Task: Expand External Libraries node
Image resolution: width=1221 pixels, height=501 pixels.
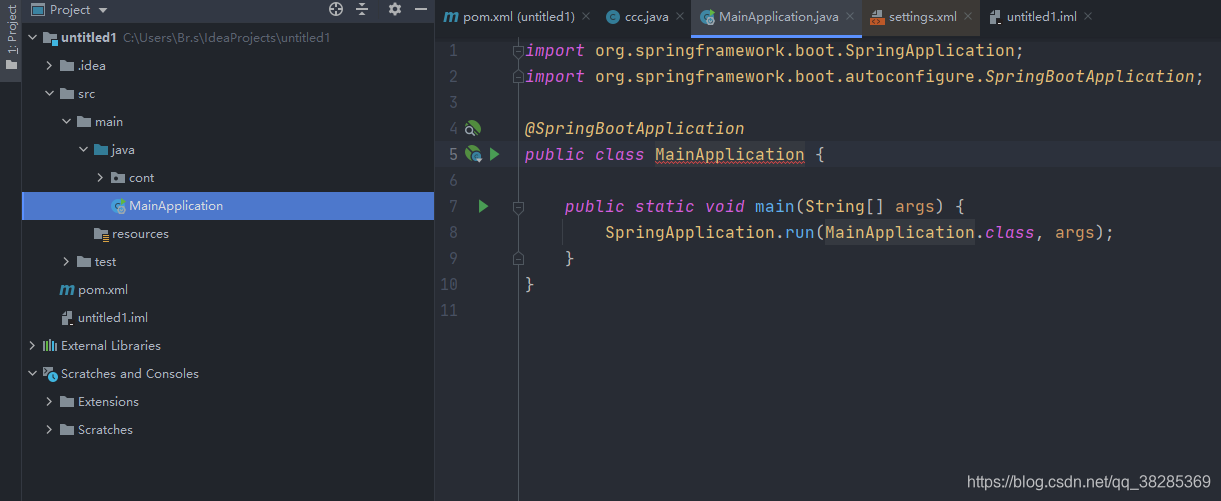Action: pos(33,346)
